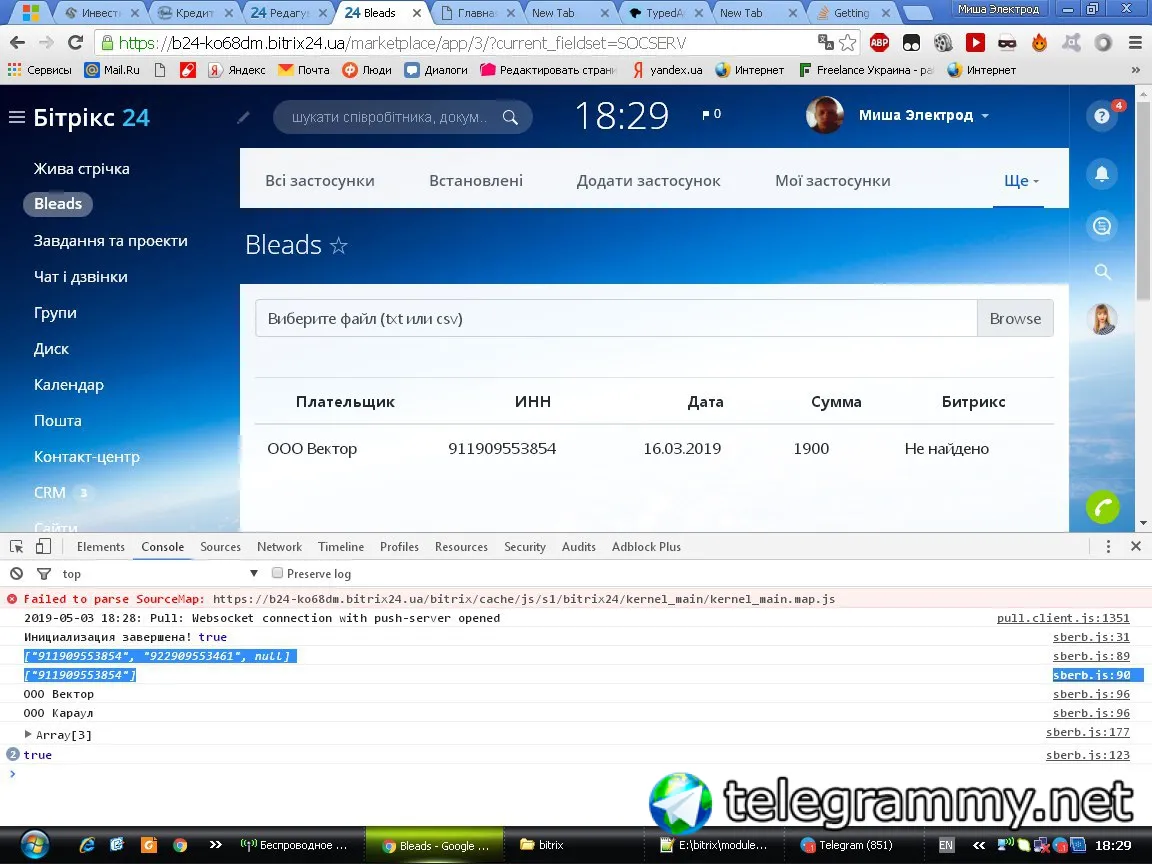Open the console top context dropdown
Image resolution: width=1152 pixels, height=864 pixels.
[x=160, y=573]
